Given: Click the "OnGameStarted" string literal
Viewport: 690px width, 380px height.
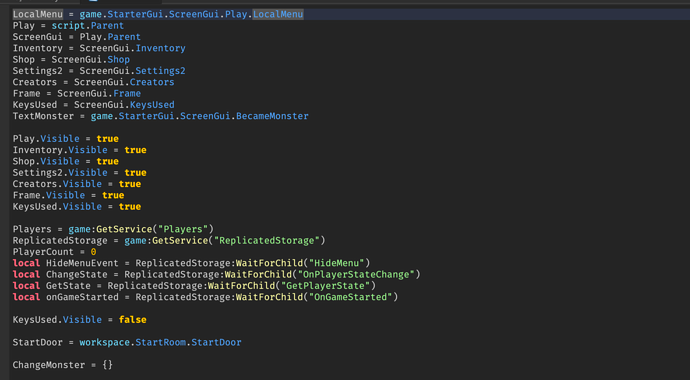Looking at the screenshot, I should 350,297.
